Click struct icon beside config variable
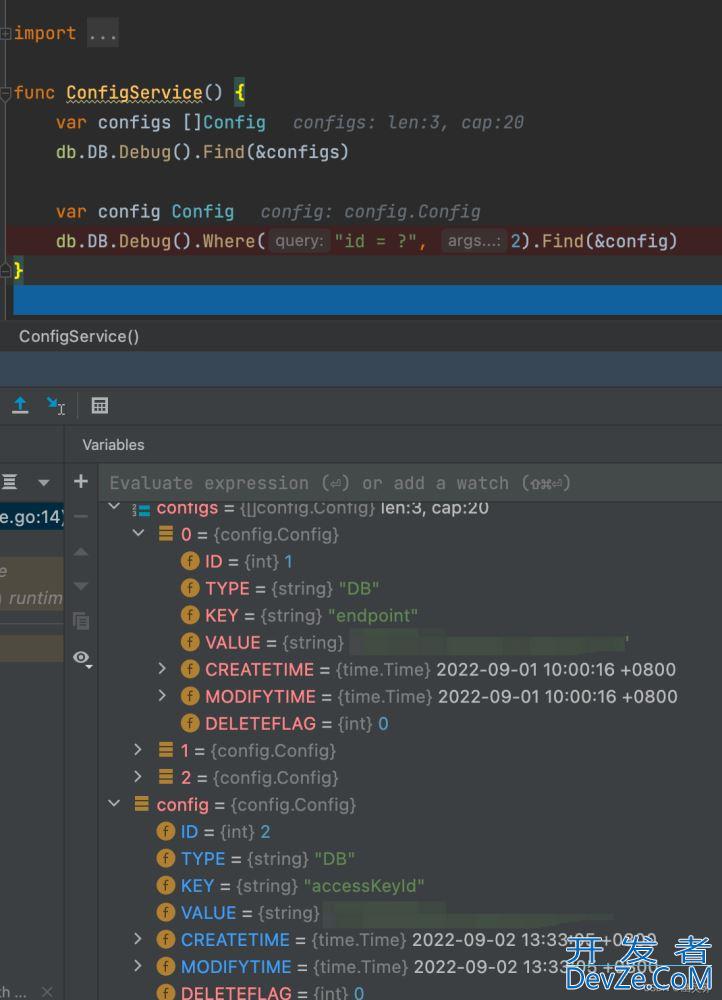Viewport: 722px width, 1000px height. (x=142, y=804)
